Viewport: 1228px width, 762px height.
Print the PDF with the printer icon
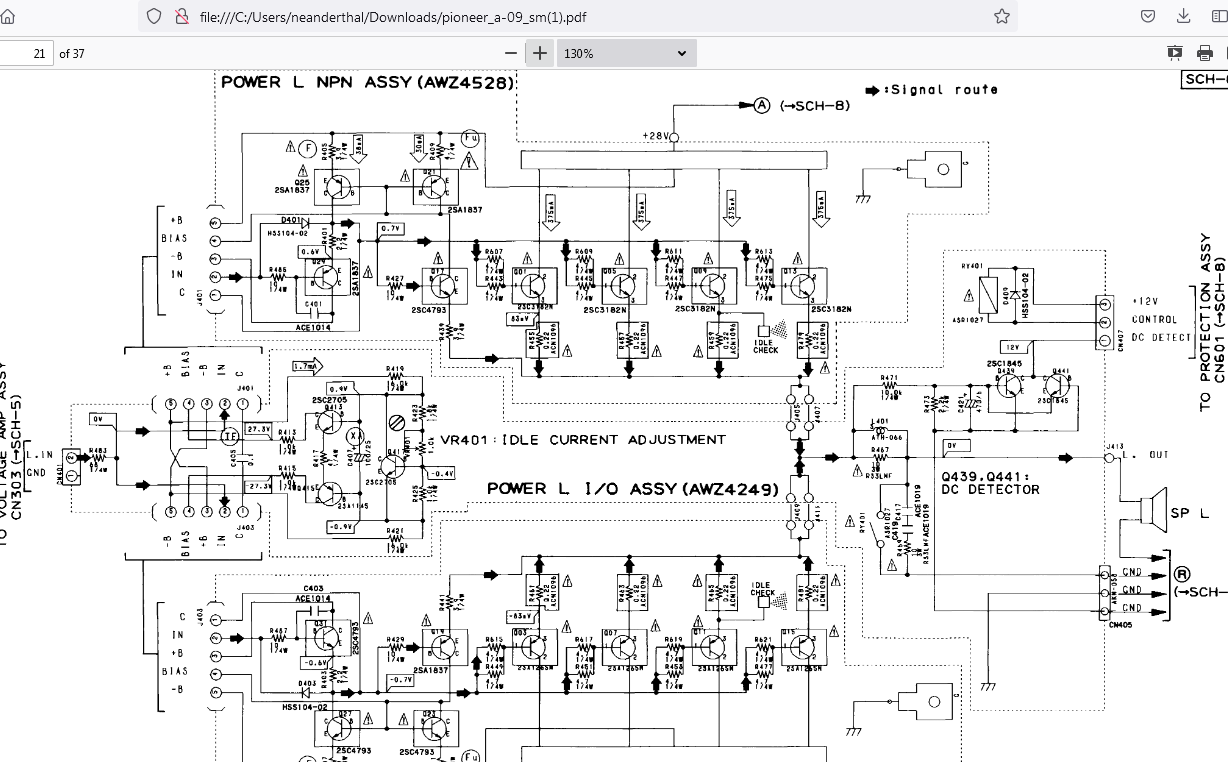pyautogui.click(x=1206, y=53)
